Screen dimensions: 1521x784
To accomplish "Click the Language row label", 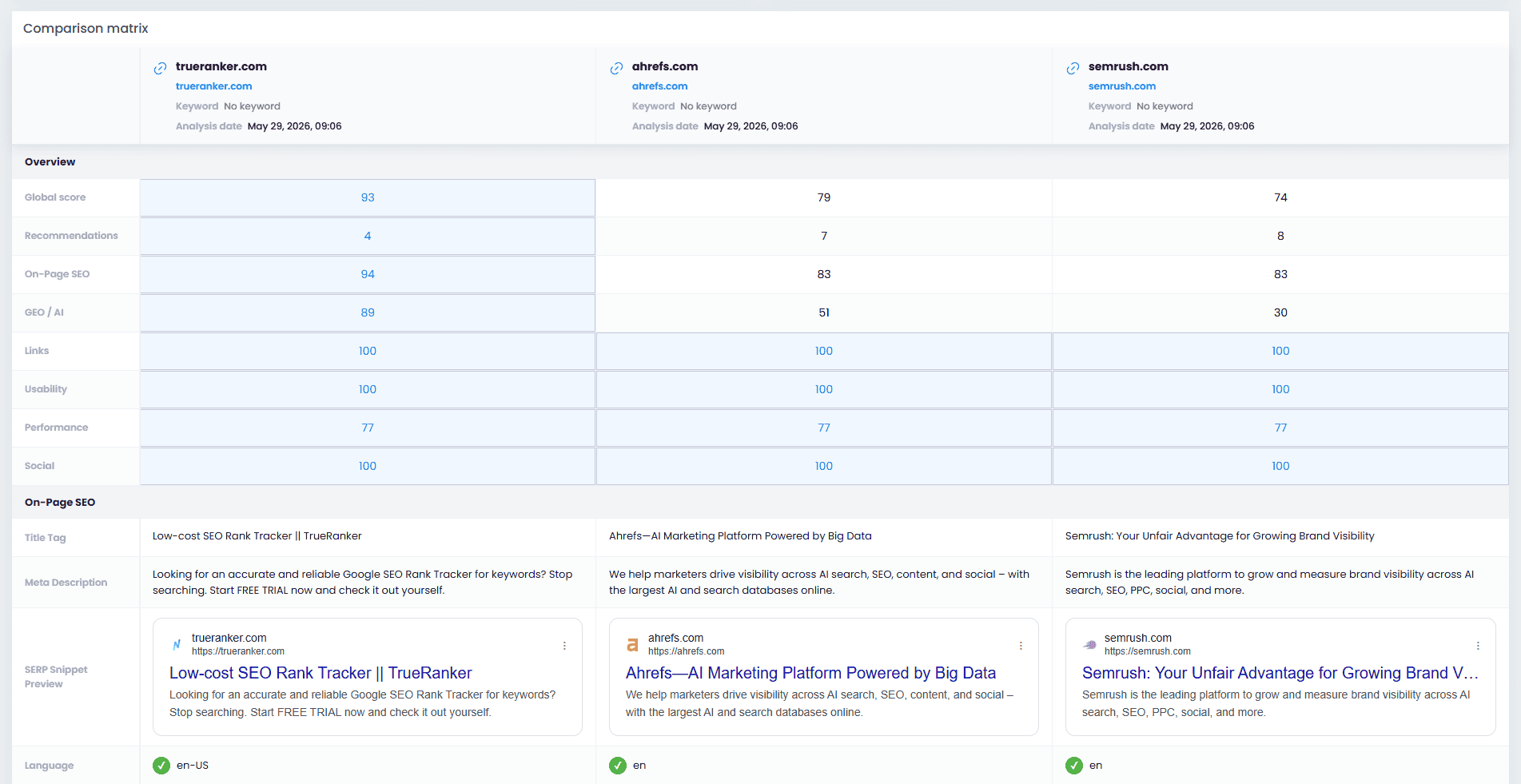I will [49, 766].
